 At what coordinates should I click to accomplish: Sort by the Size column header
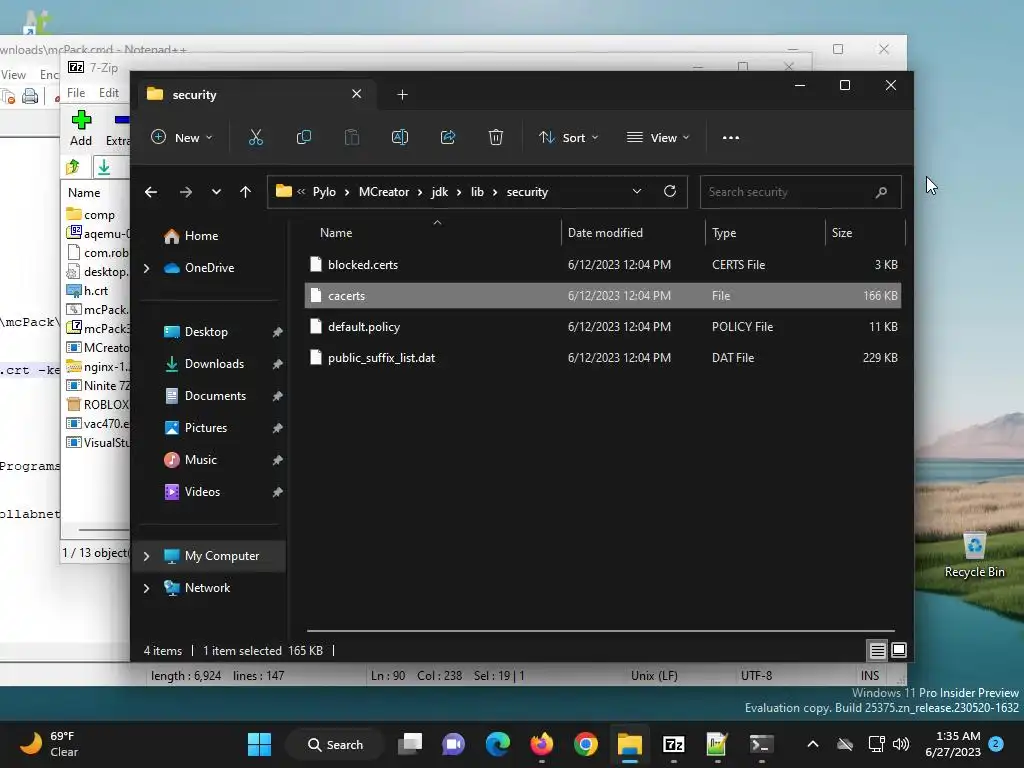pyautogui.click(x=865, y=233)
